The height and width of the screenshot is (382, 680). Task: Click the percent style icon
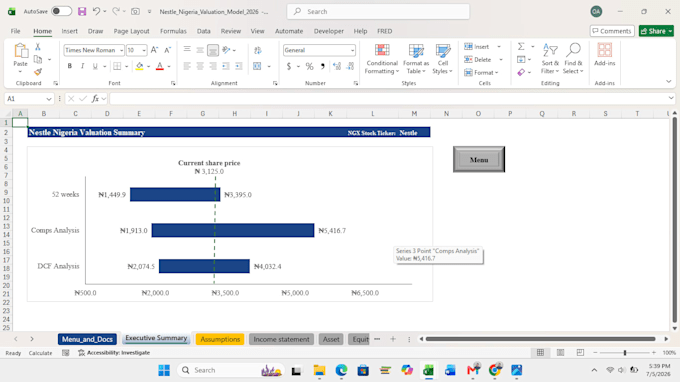309,66
